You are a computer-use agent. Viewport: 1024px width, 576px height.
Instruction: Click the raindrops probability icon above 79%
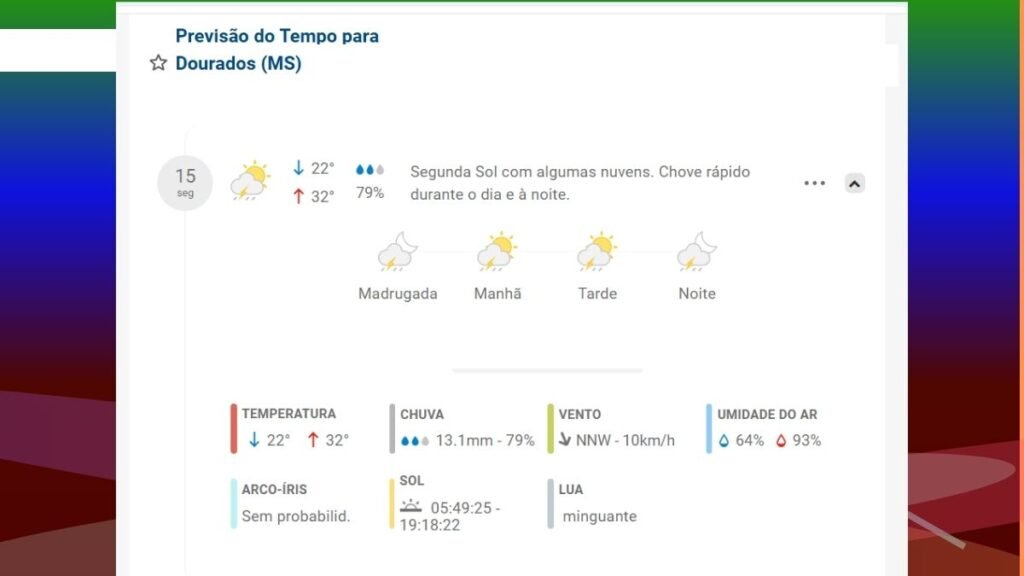[370, 170]
